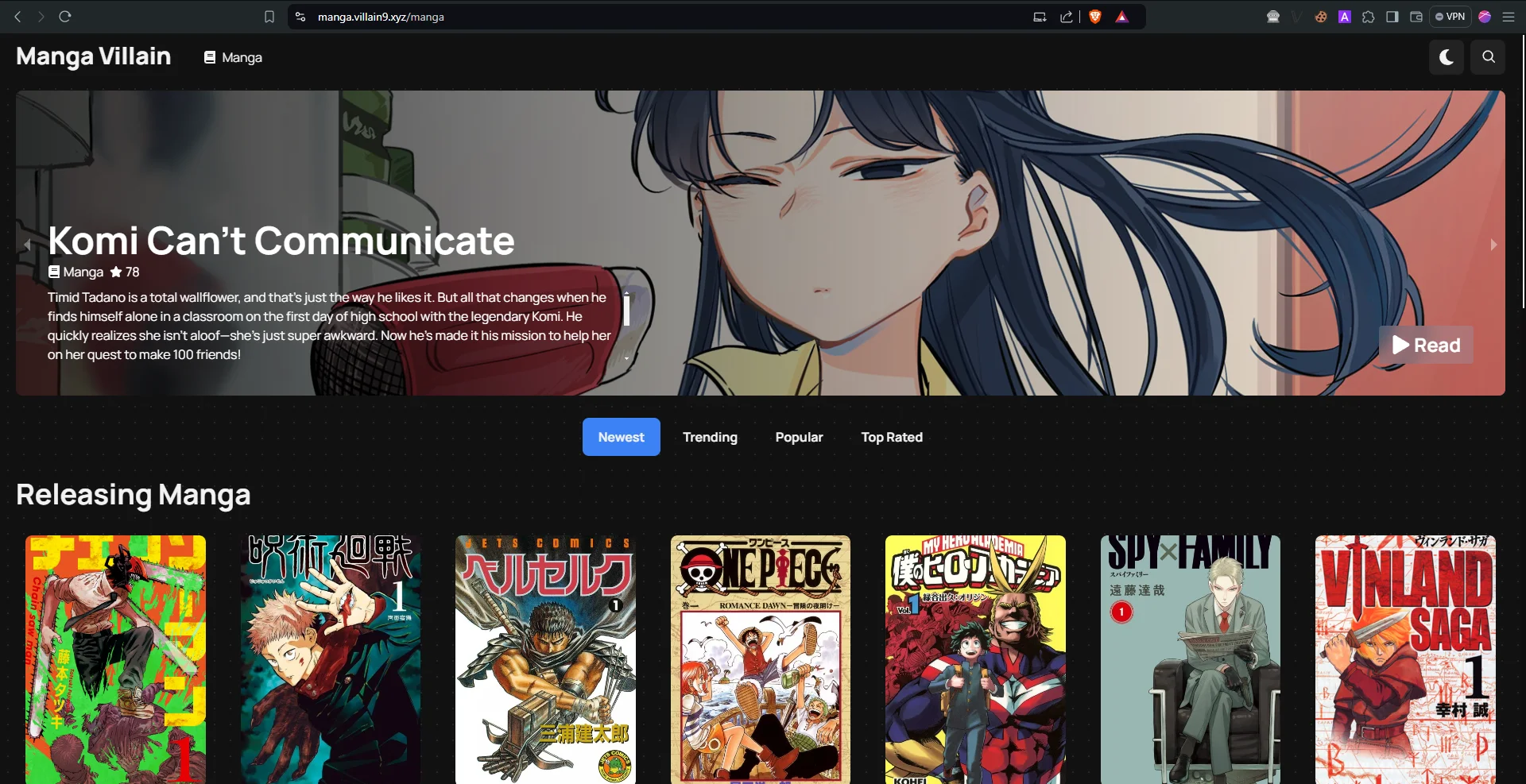Go back using the browser back arrow
The width and height of the screenshot is (1526, 784).
17,17
